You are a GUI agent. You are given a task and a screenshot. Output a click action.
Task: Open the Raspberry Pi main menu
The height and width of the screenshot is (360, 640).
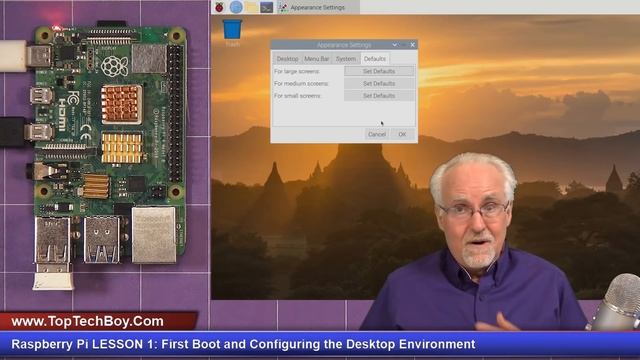tap(220, 7)
